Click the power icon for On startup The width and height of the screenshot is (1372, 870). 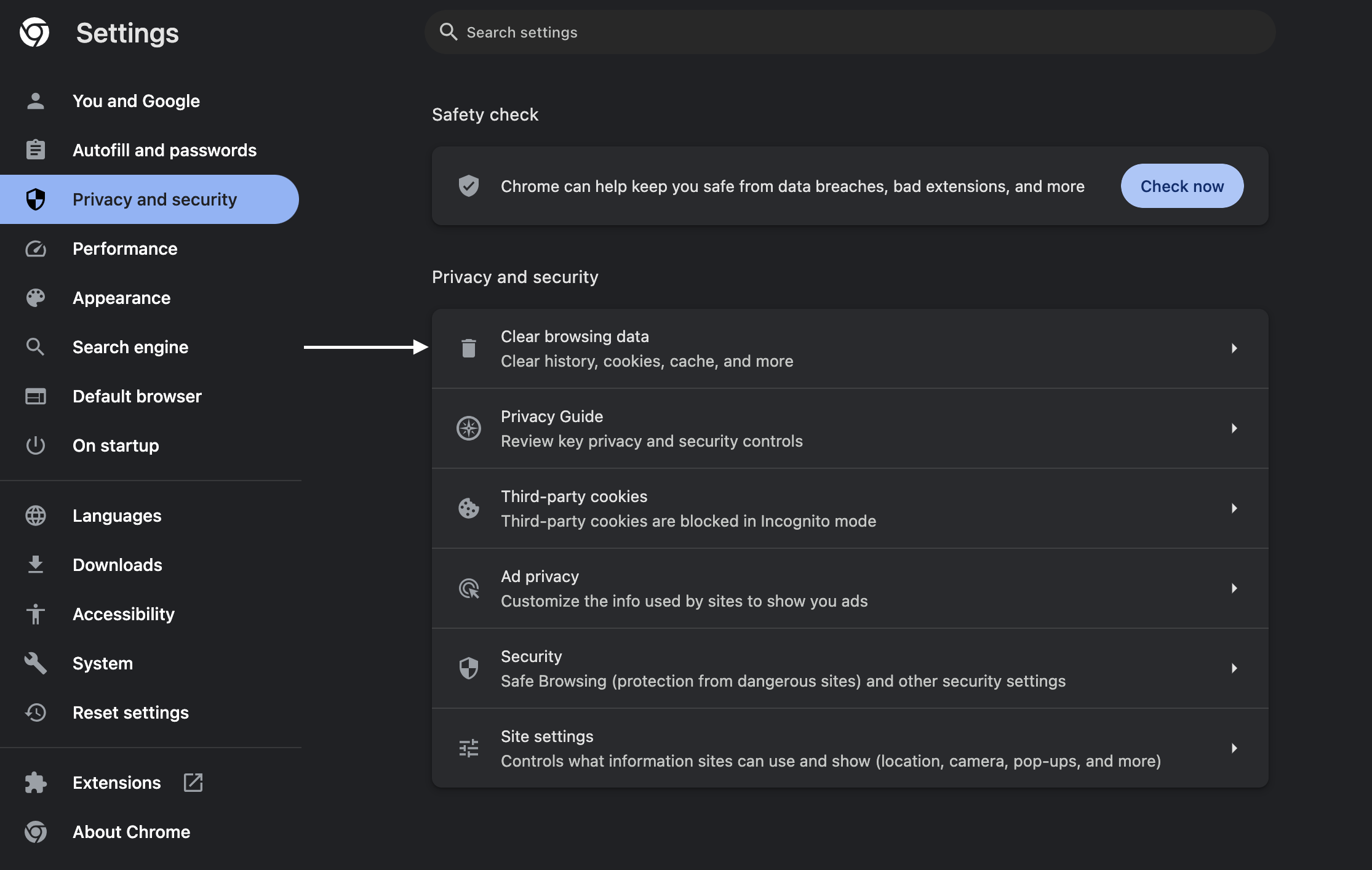coord(36,445)
